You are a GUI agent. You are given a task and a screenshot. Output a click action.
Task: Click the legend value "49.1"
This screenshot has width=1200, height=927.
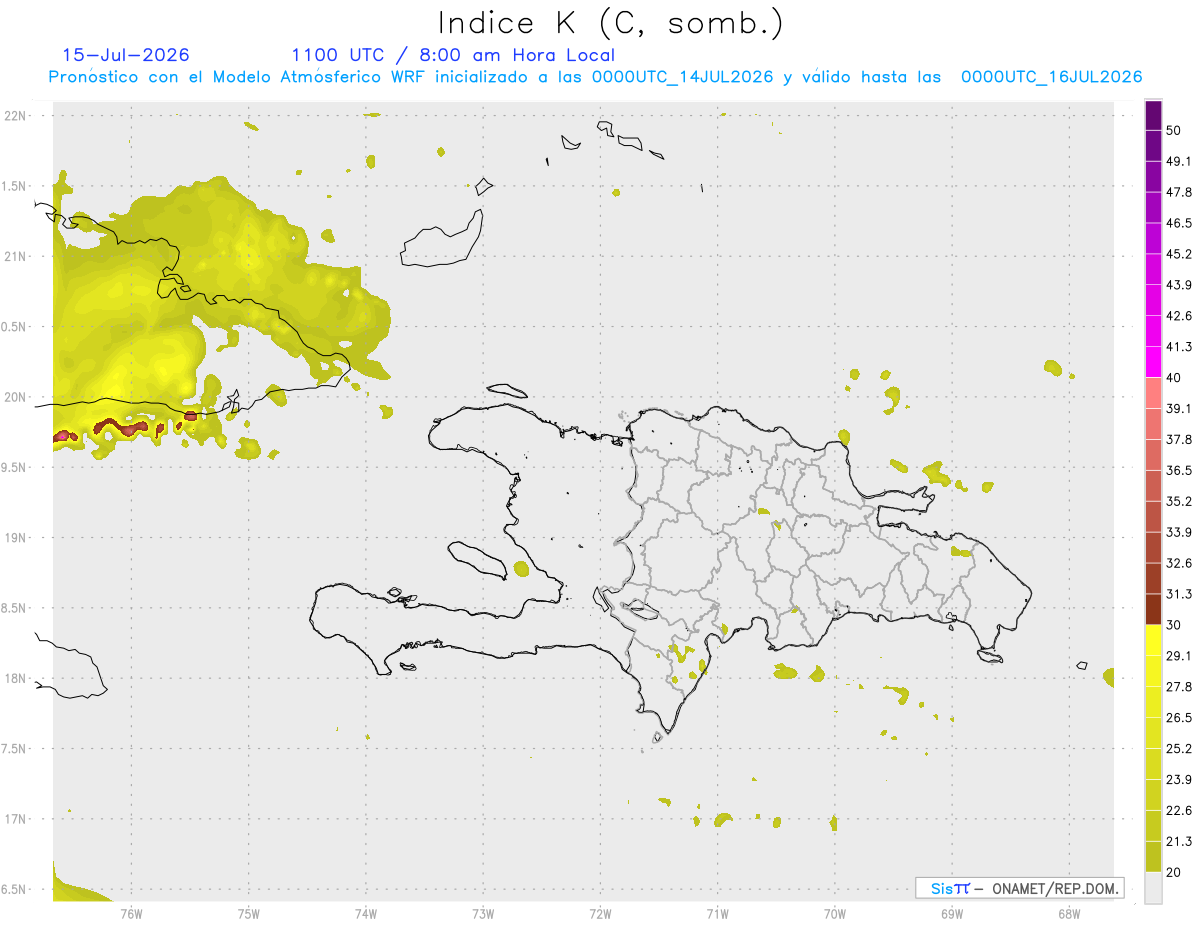pyautogui.click(x=1179, y=161)
